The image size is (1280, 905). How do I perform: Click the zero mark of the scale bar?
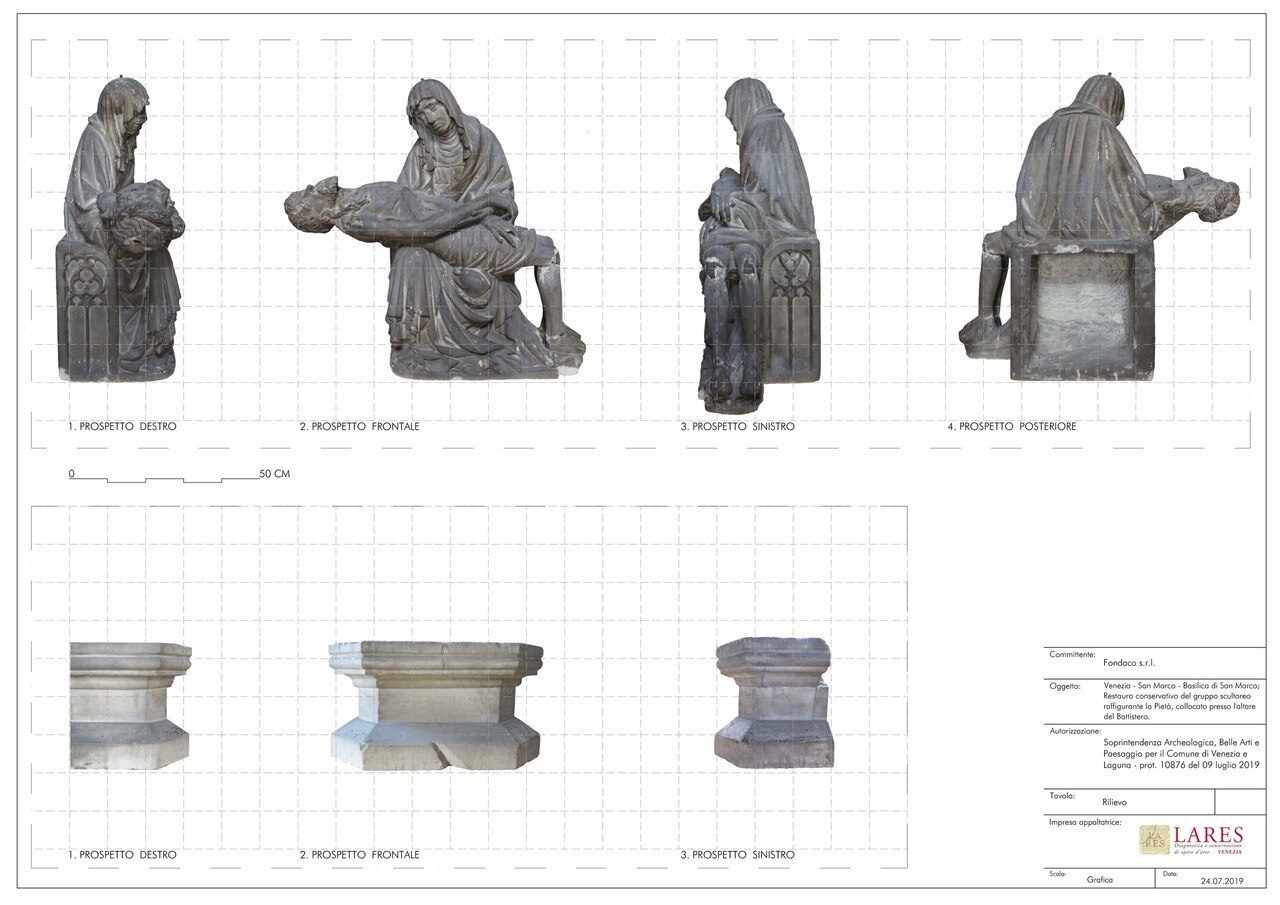[72, 474]
